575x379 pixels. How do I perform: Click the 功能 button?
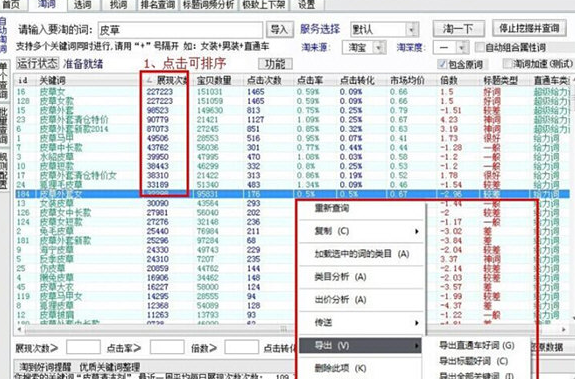click(x=275, y=64)
